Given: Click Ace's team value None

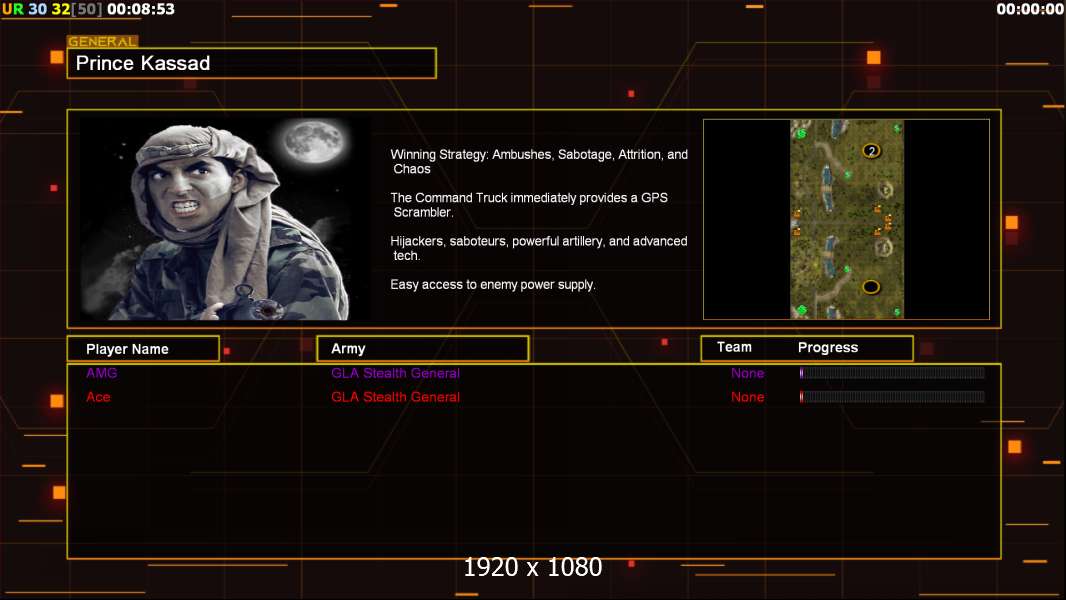Looking at the screenshot, I should (747, 397).
